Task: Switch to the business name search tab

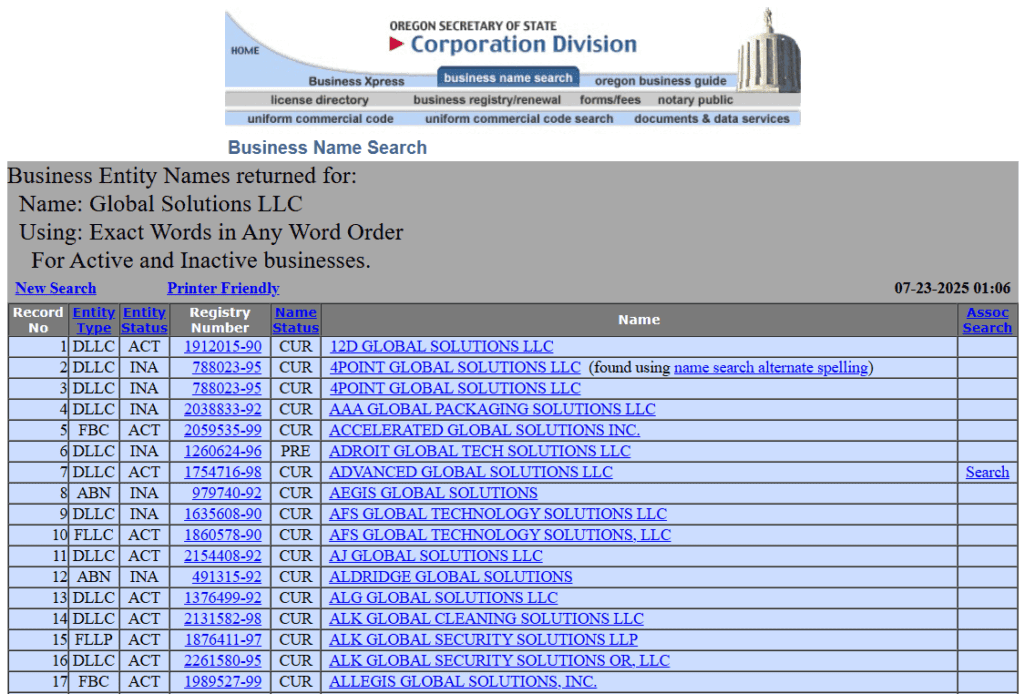Action: (508, 76)
